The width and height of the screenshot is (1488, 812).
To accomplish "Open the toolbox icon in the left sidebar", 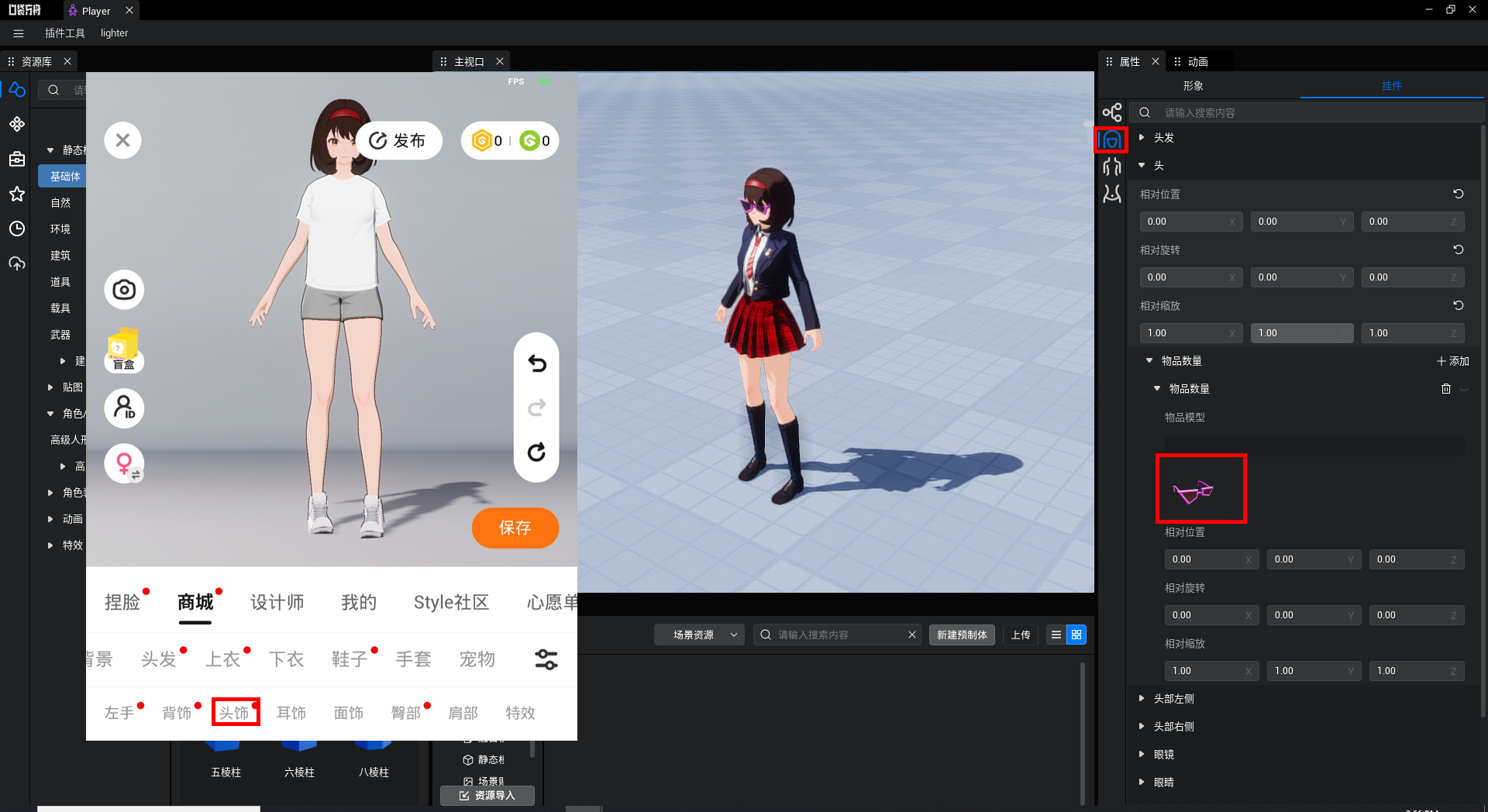I will [17, 159].
